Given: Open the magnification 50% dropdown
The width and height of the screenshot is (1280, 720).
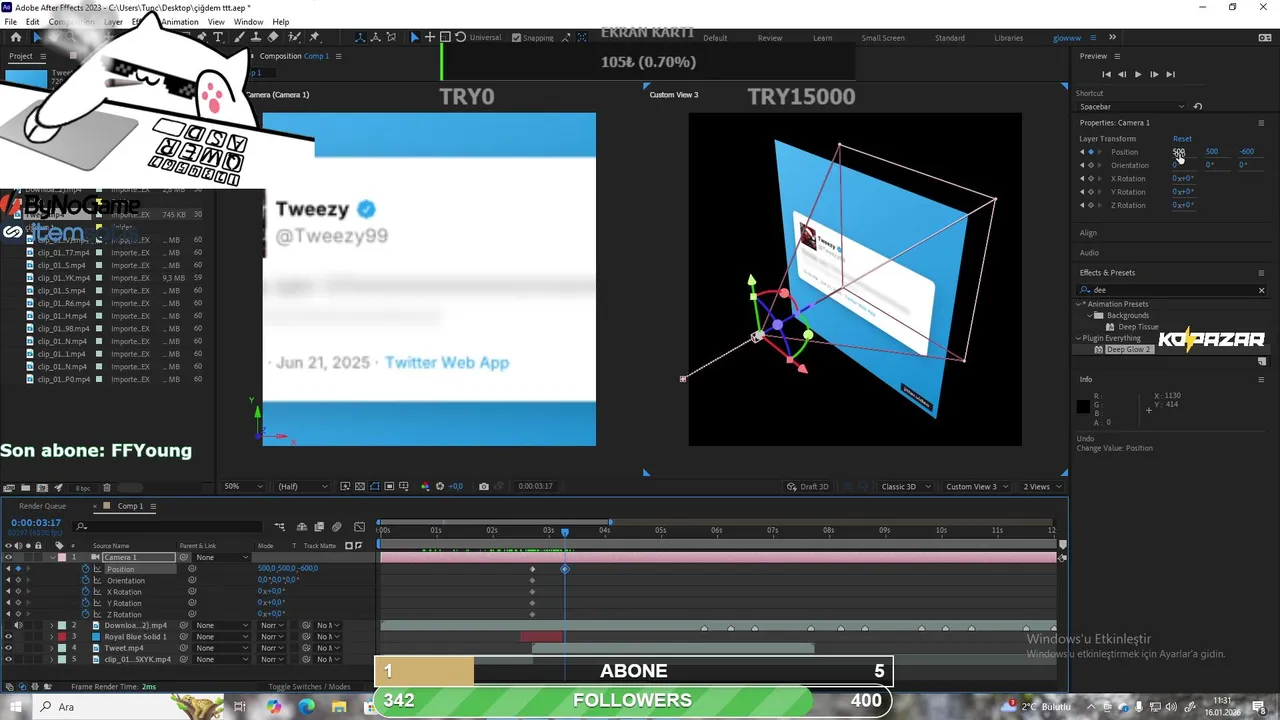Looking at the screenshot, I should pyautogui.click(x=243, y=487).
